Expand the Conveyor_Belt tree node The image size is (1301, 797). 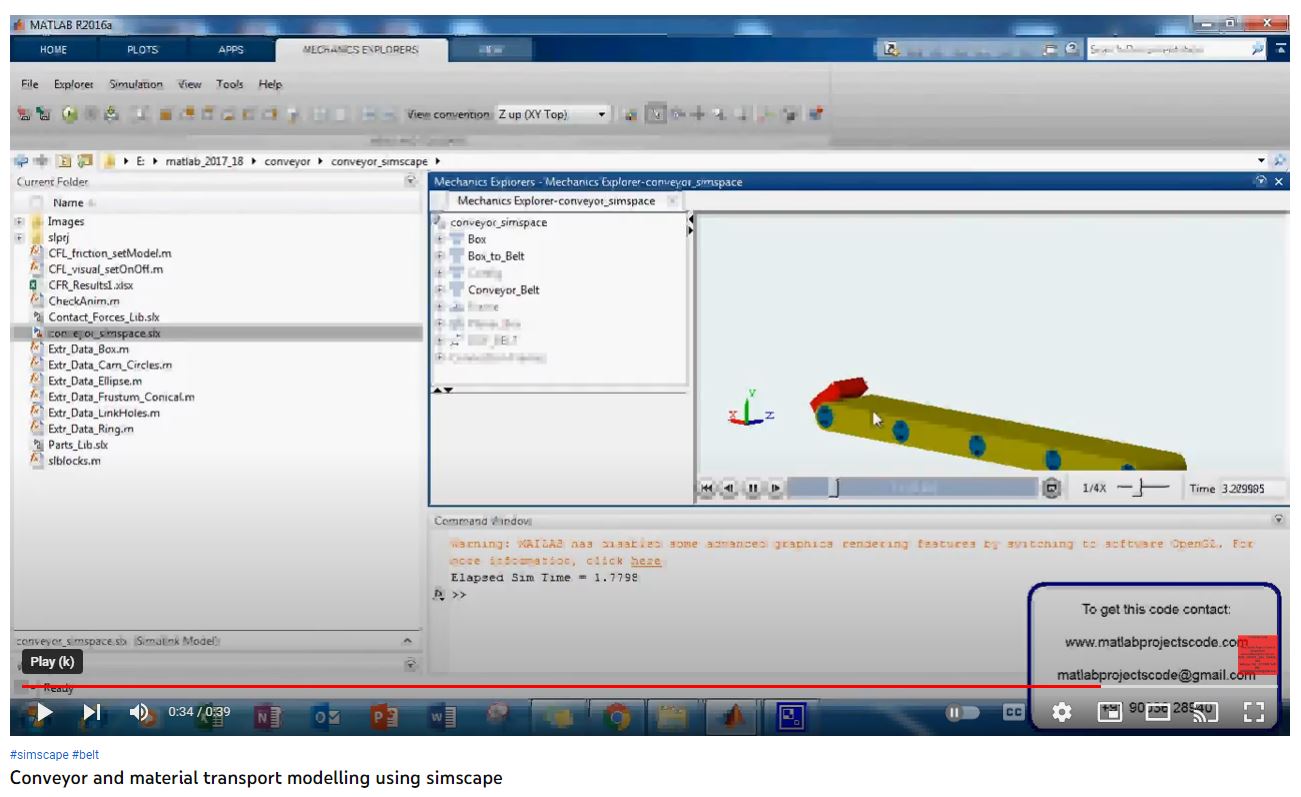(440, 290)
